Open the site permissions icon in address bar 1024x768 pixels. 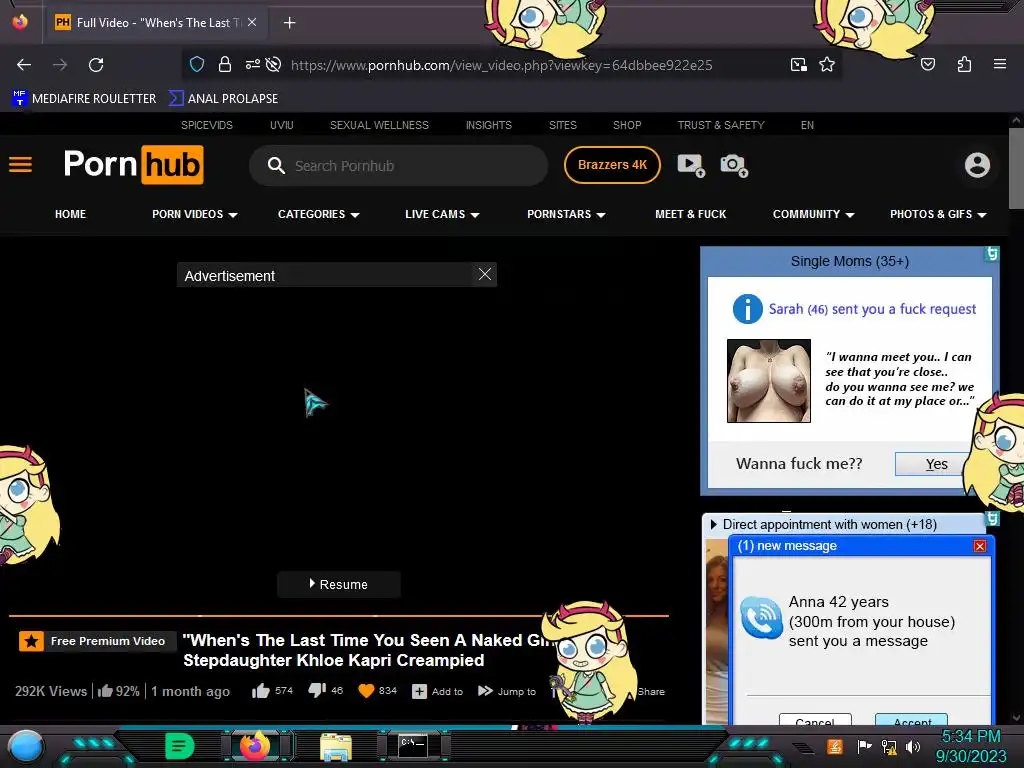click(x=252, y=64)
